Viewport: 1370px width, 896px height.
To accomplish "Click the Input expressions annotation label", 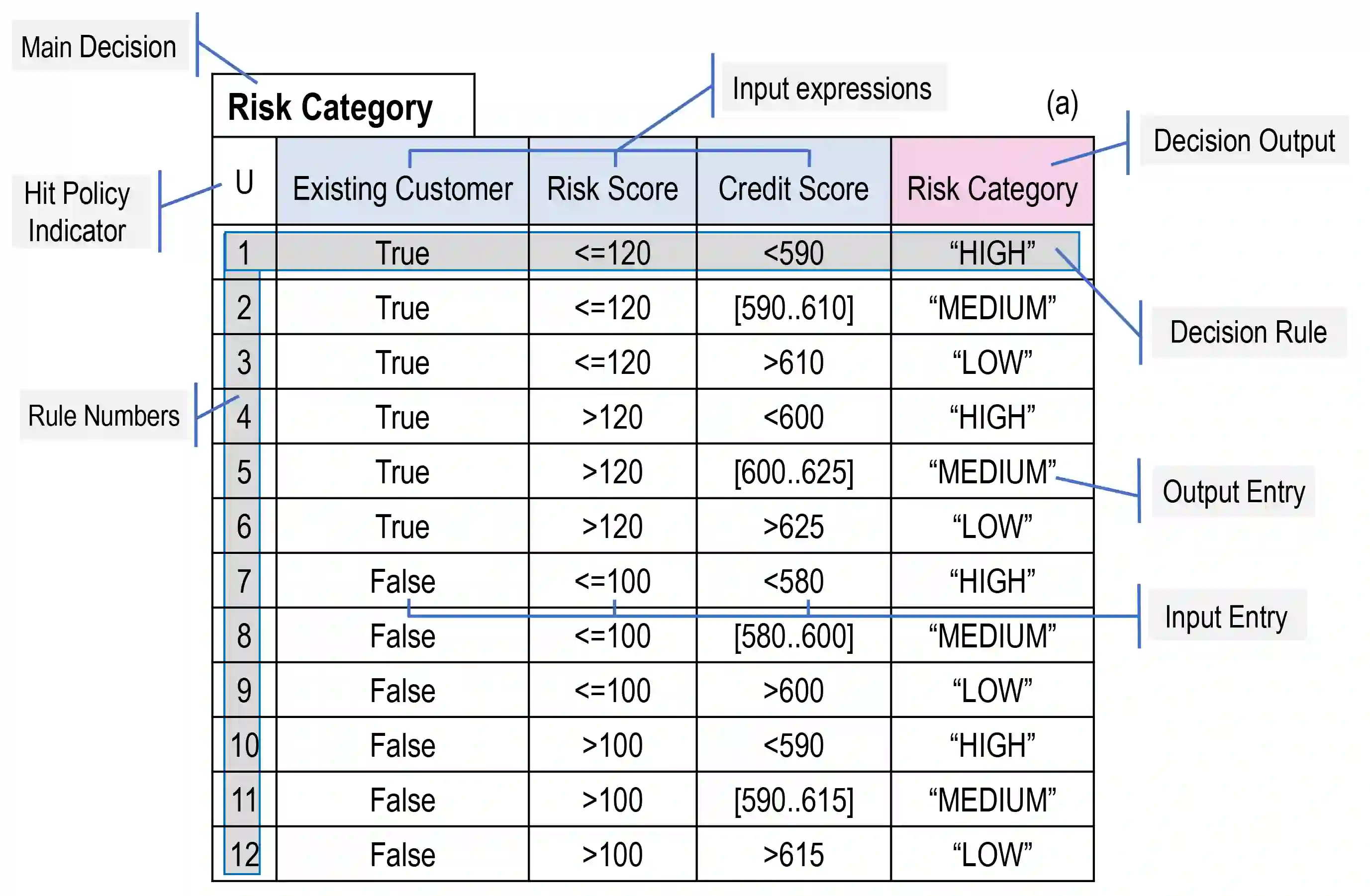I will coord(832,89).
